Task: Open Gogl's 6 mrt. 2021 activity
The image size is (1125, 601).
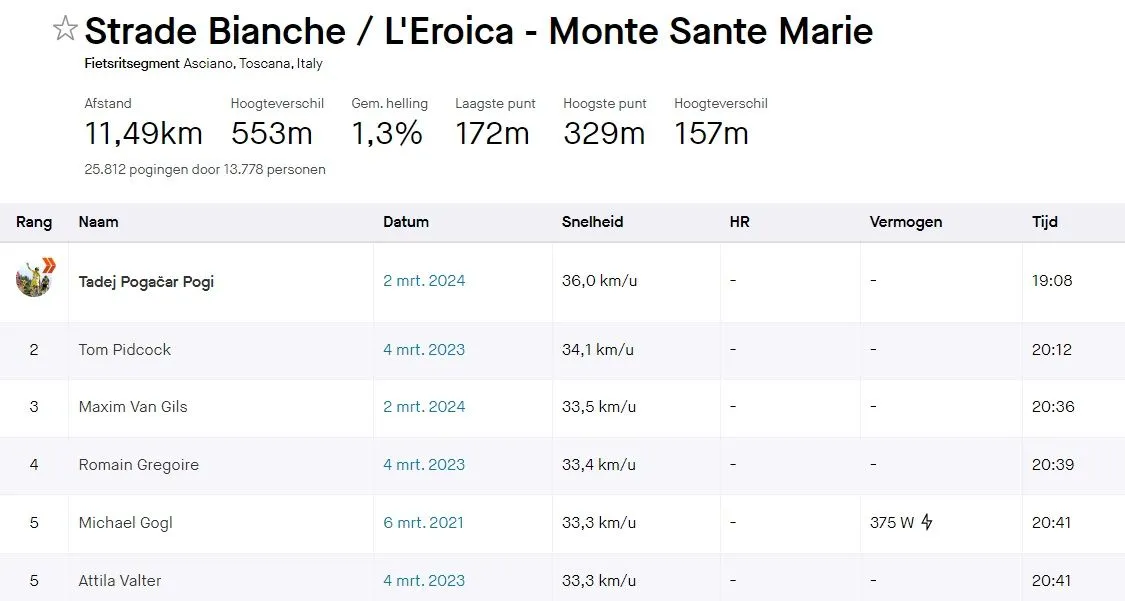Action: pyautogui.click(x=423, y=522)
